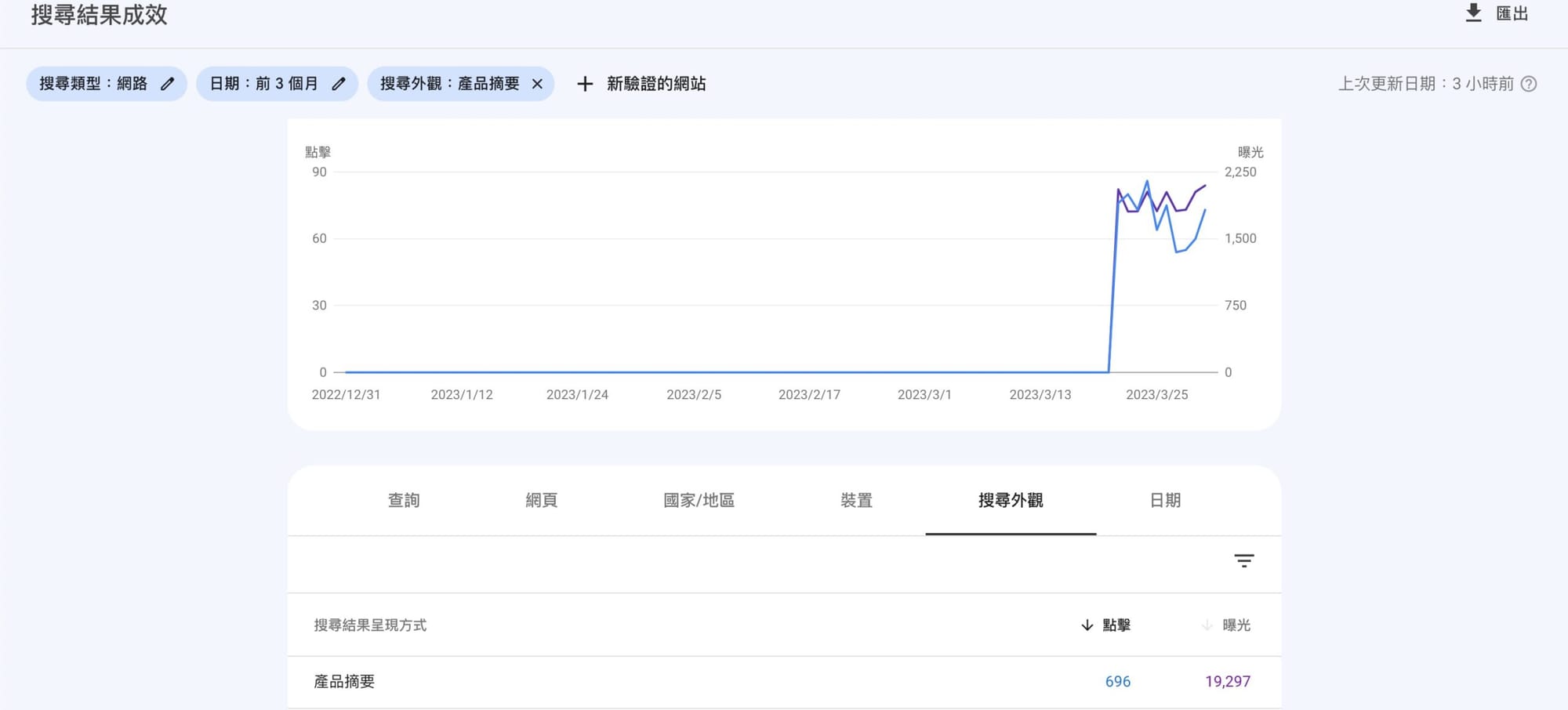Switch to the 查詢 tab
Screen dimensions: 1568x710
click(404, 500)
